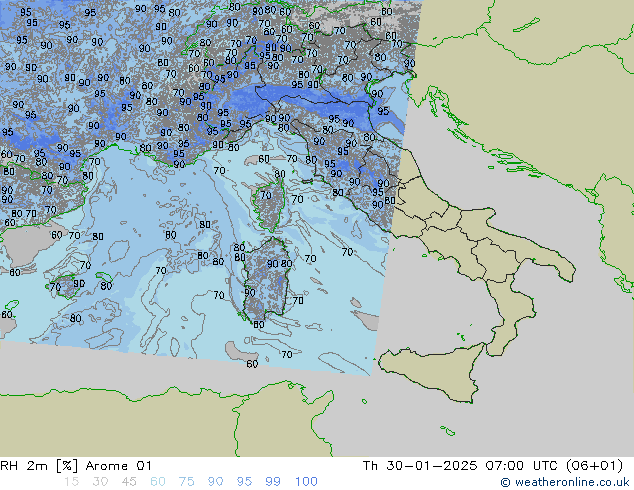Select the 30 value in the legend
This screenshot has height=490, width=634.
click(x=100, y=482)
